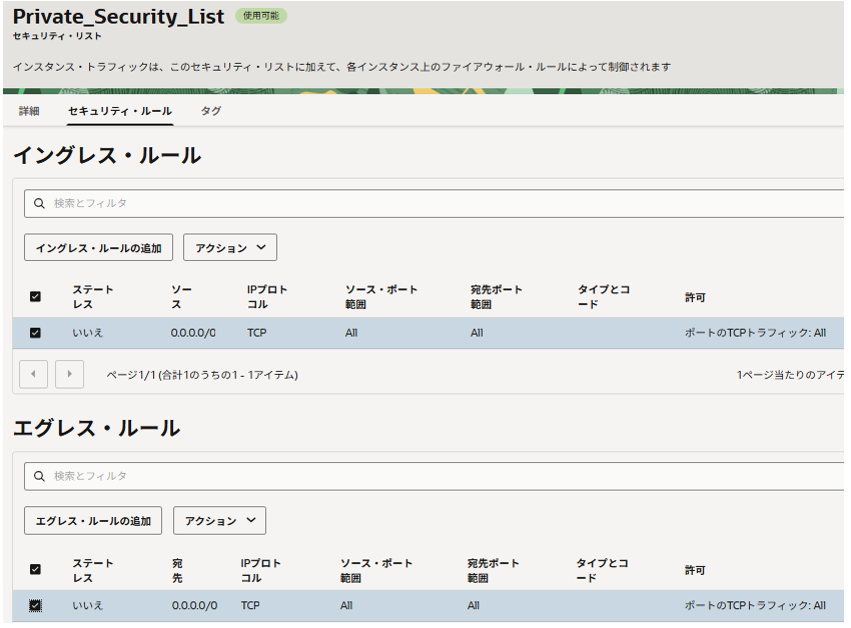Click the エグレス・ルールの追加 button
The image size is (851, 628).
(x=93, y=521)
